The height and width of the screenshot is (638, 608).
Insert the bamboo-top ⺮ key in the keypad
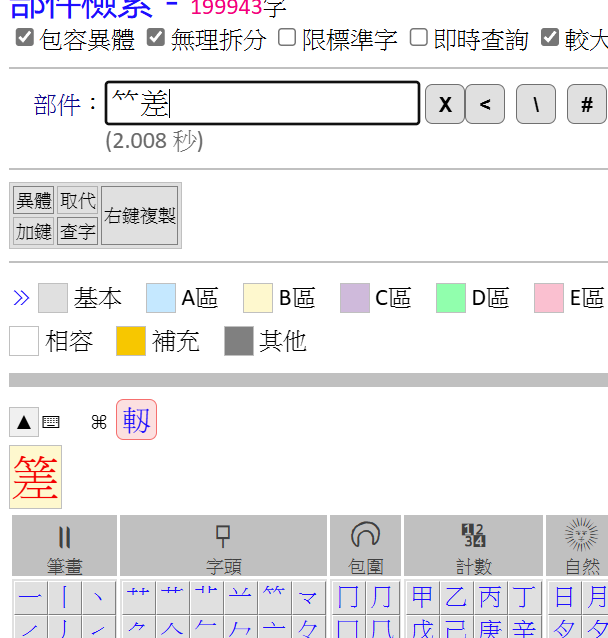pos(274,598)
